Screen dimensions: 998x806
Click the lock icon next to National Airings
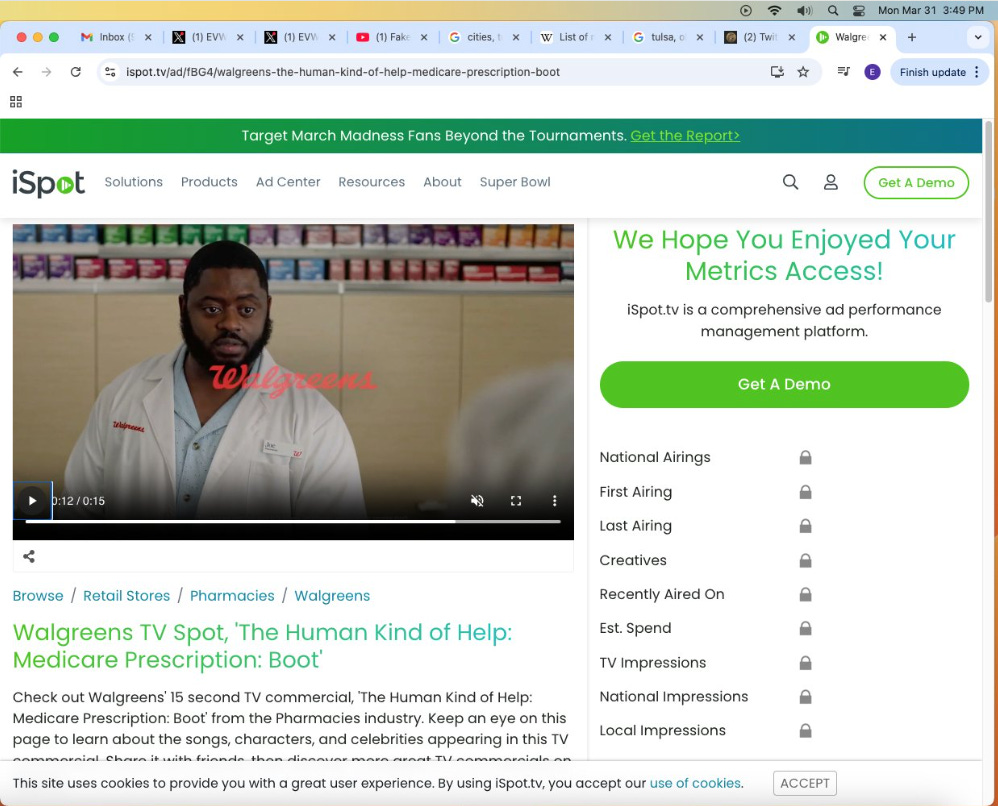pyautogui.click(x=805, y=457)
